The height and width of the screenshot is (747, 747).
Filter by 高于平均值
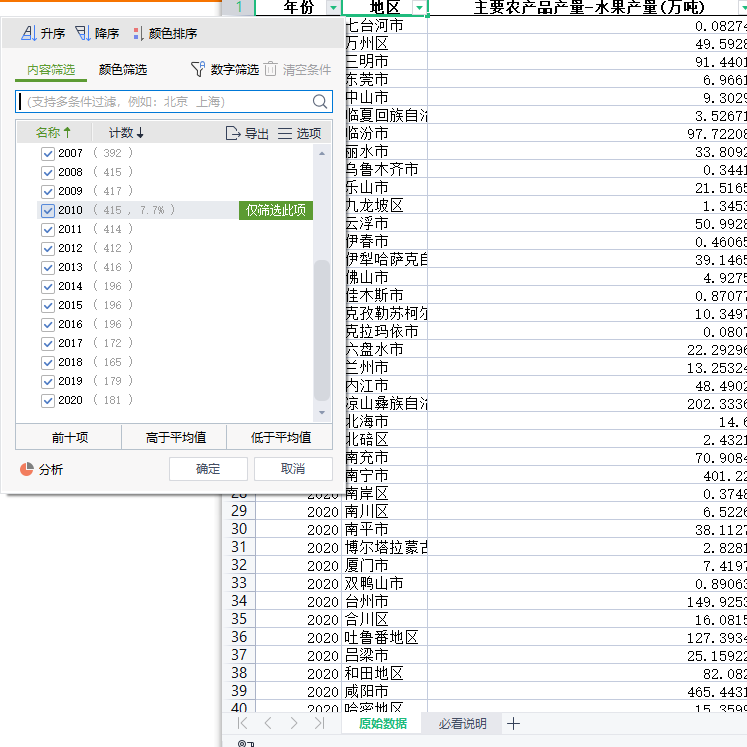[175, 437]
